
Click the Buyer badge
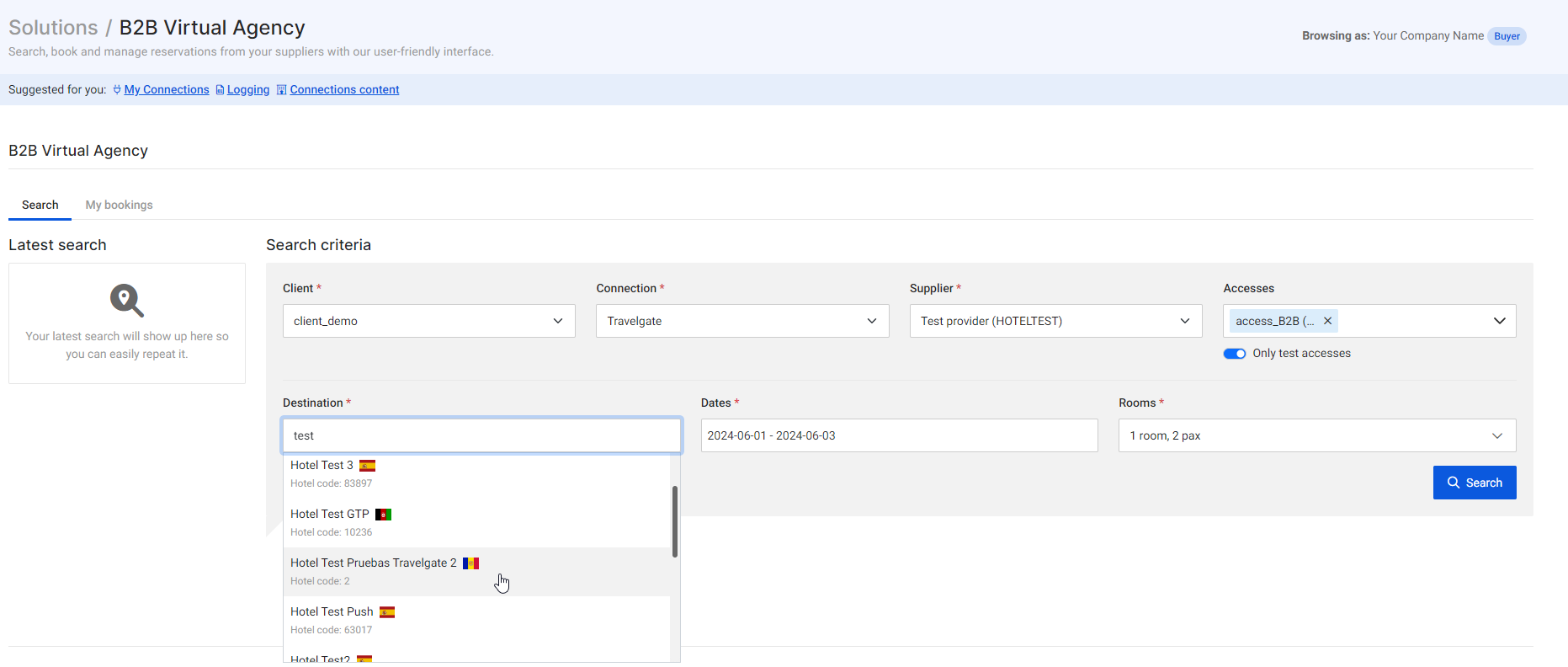[1507, 36]
